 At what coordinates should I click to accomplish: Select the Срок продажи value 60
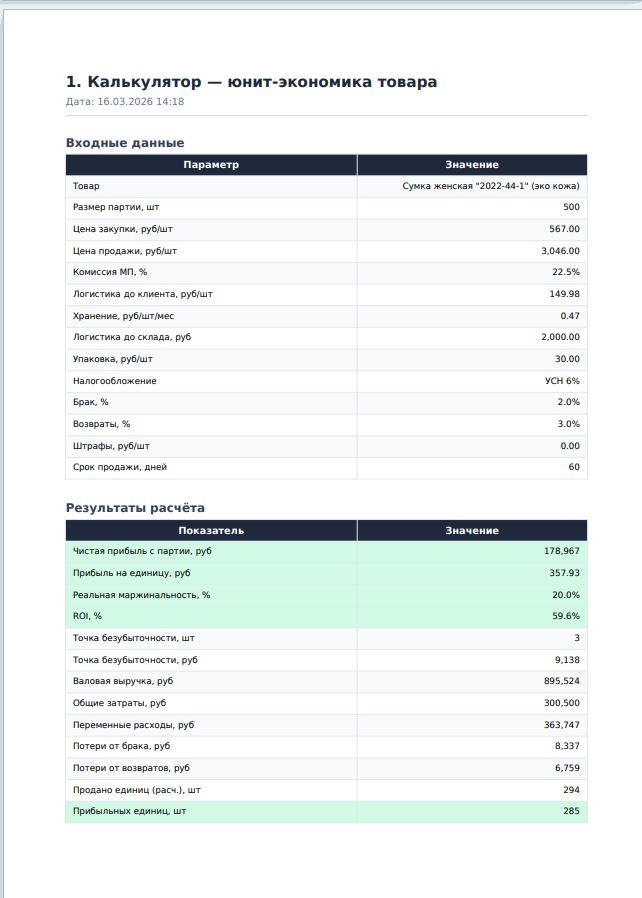click(x=574, y=467)
